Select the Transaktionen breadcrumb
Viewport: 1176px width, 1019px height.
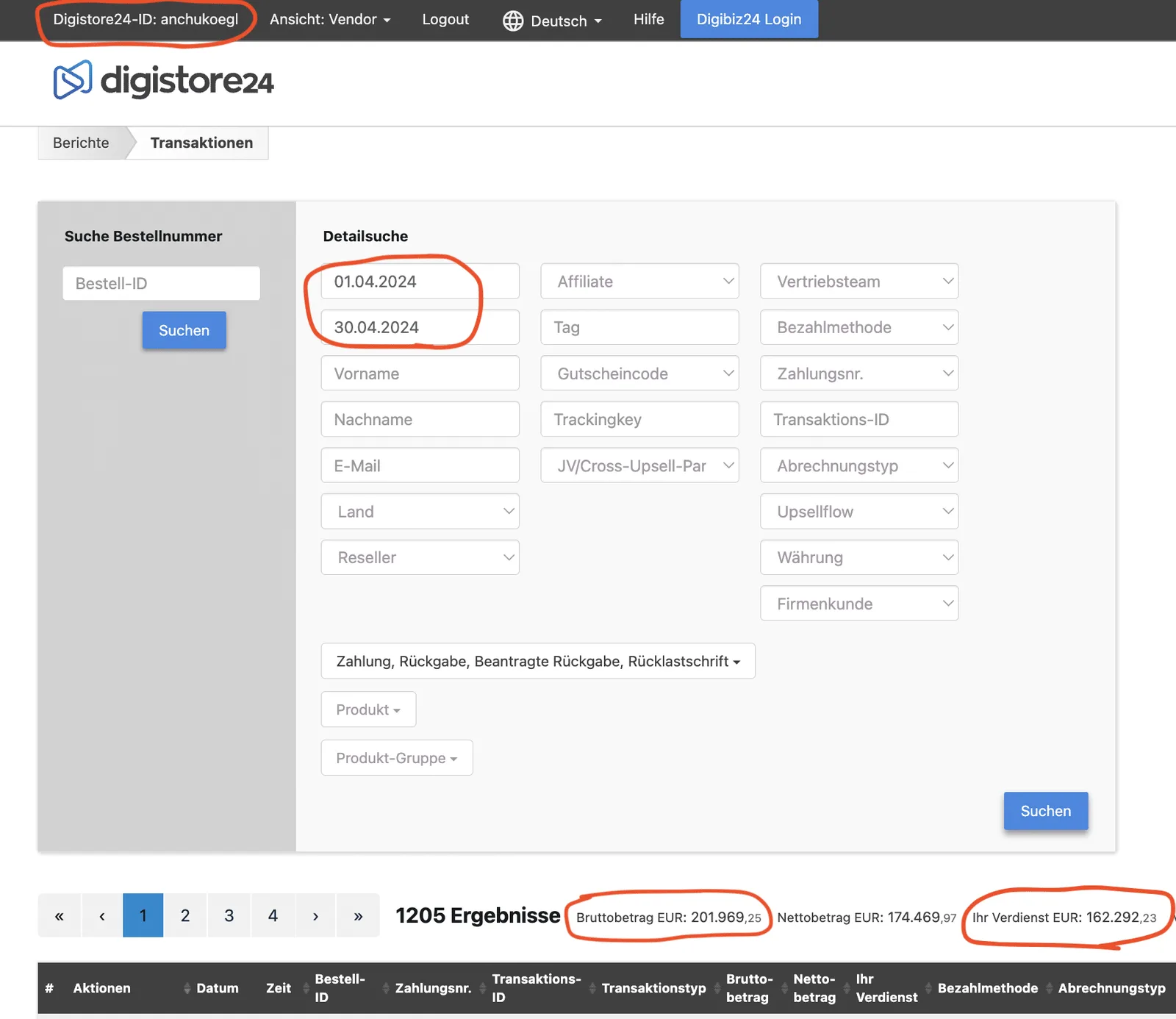click(201, 143)
